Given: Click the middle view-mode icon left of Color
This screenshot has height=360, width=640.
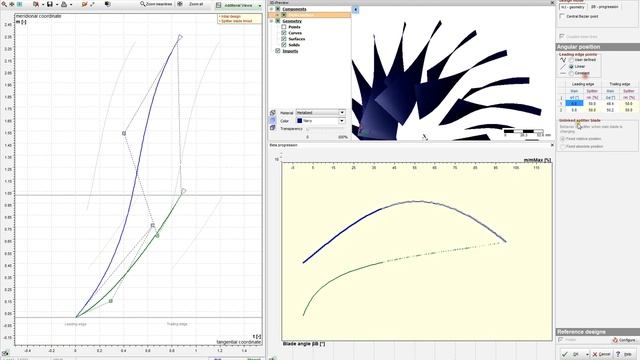Looking at the screenshot, I should pyautogui.click(x=273, y=120).
